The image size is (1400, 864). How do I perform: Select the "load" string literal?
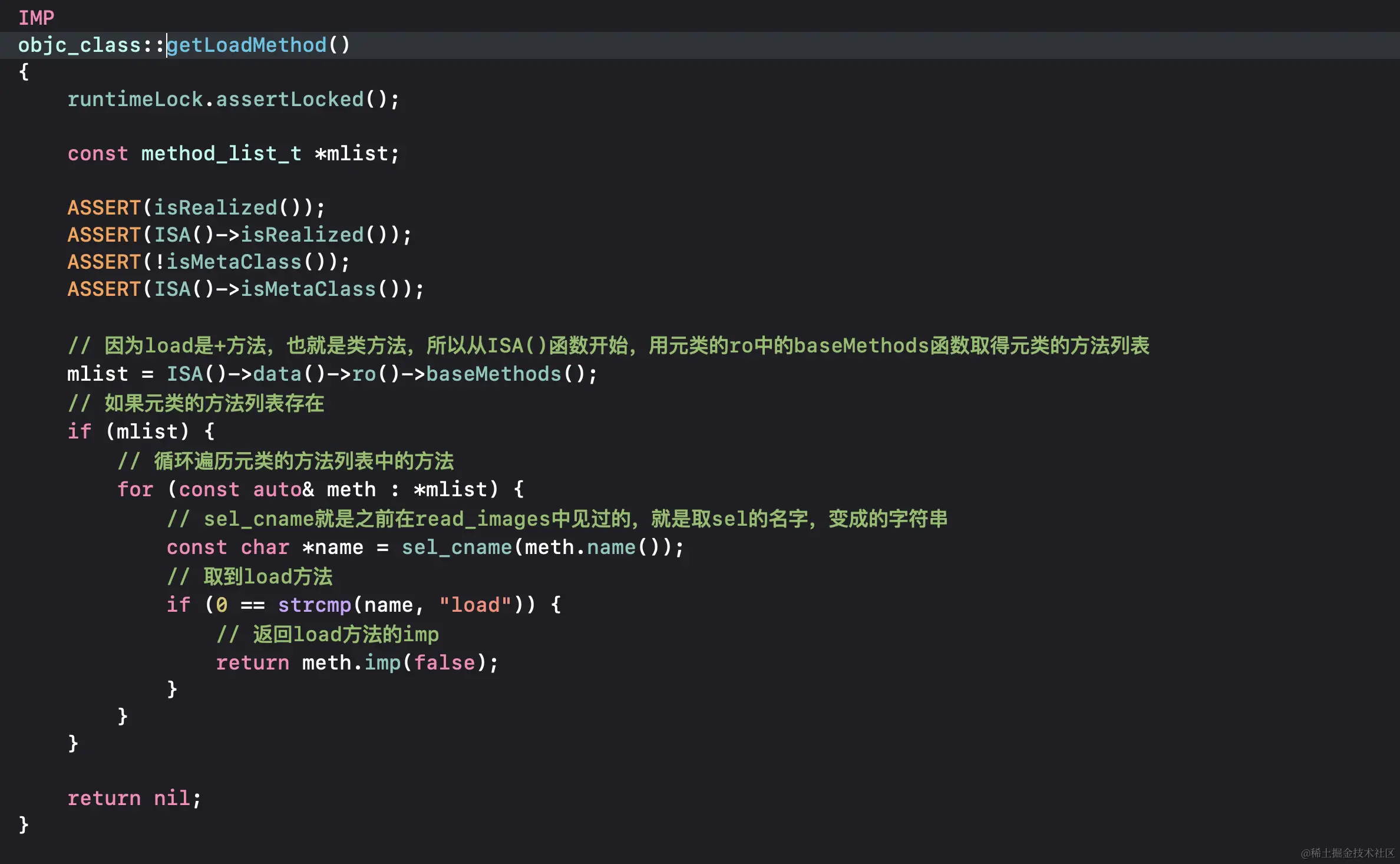click(475, 605)
